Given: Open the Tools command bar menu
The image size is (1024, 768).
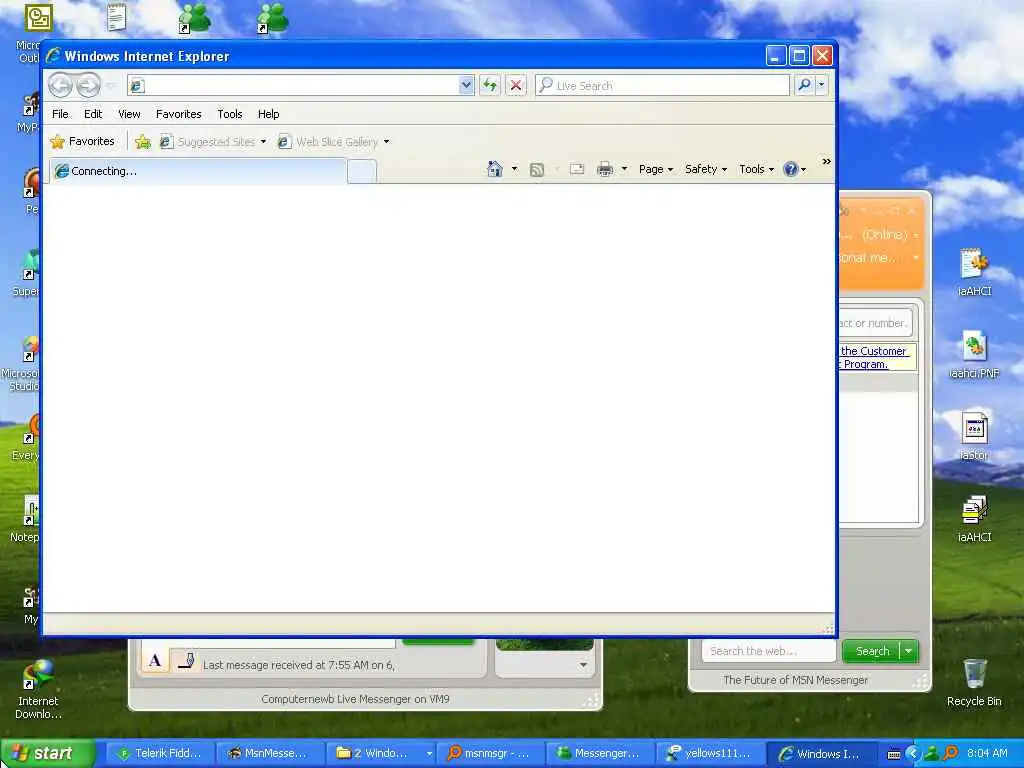Looking at the screenshot, I should 756,169.
